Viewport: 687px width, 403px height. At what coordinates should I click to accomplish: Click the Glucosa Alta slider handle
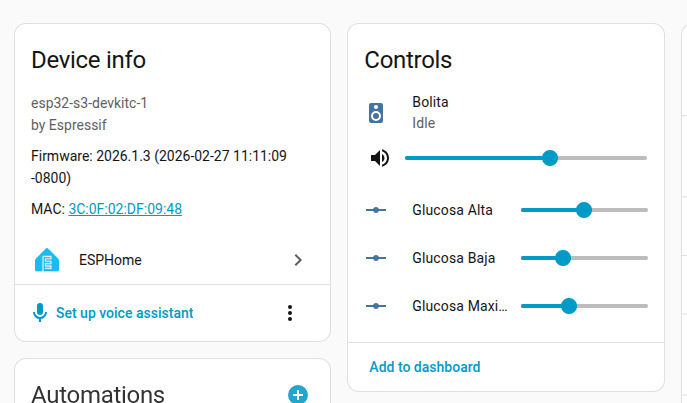pos(584,210)
